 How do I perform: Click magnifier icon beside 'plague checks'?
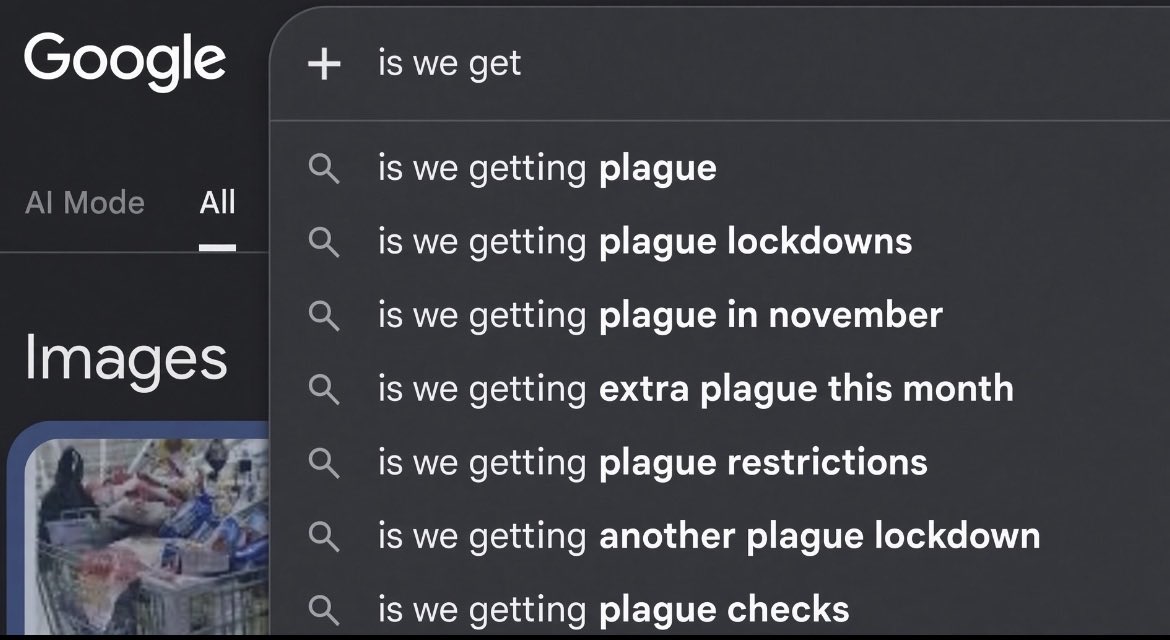coord(324,609)
